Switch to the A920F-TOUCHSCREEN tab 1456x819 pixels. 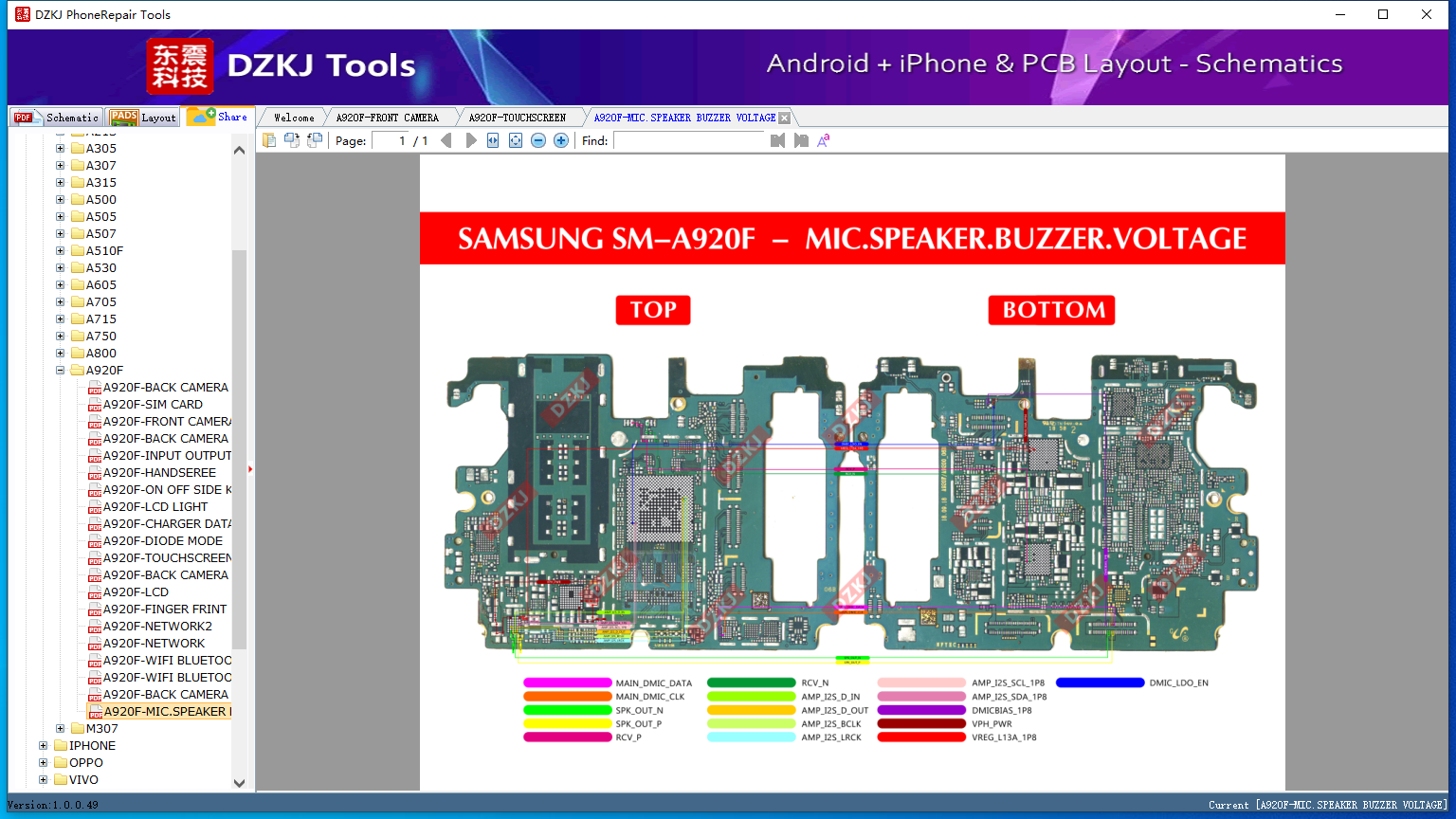tap(517, 118)
